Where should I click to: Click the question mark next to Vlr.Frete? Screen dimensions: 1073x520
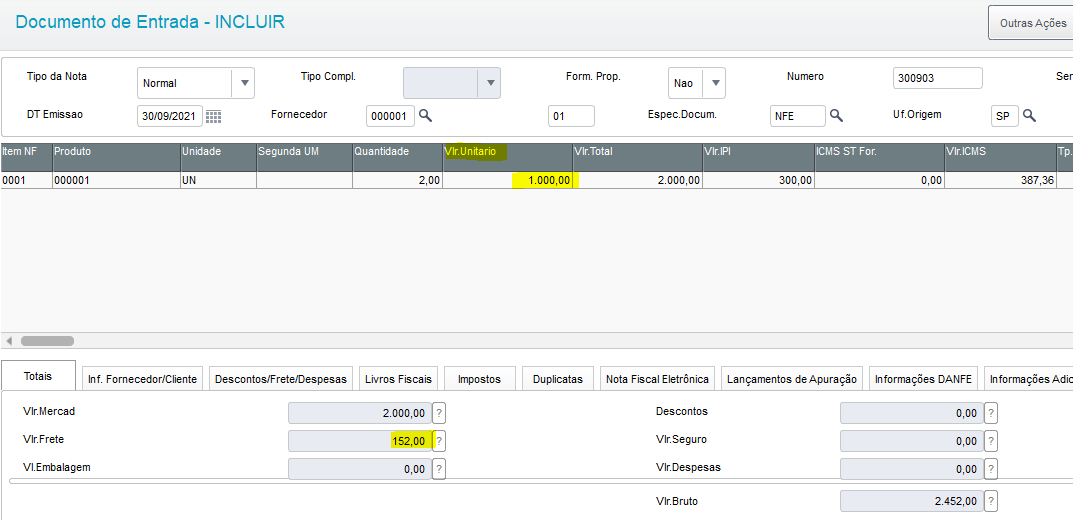(438, 441)
